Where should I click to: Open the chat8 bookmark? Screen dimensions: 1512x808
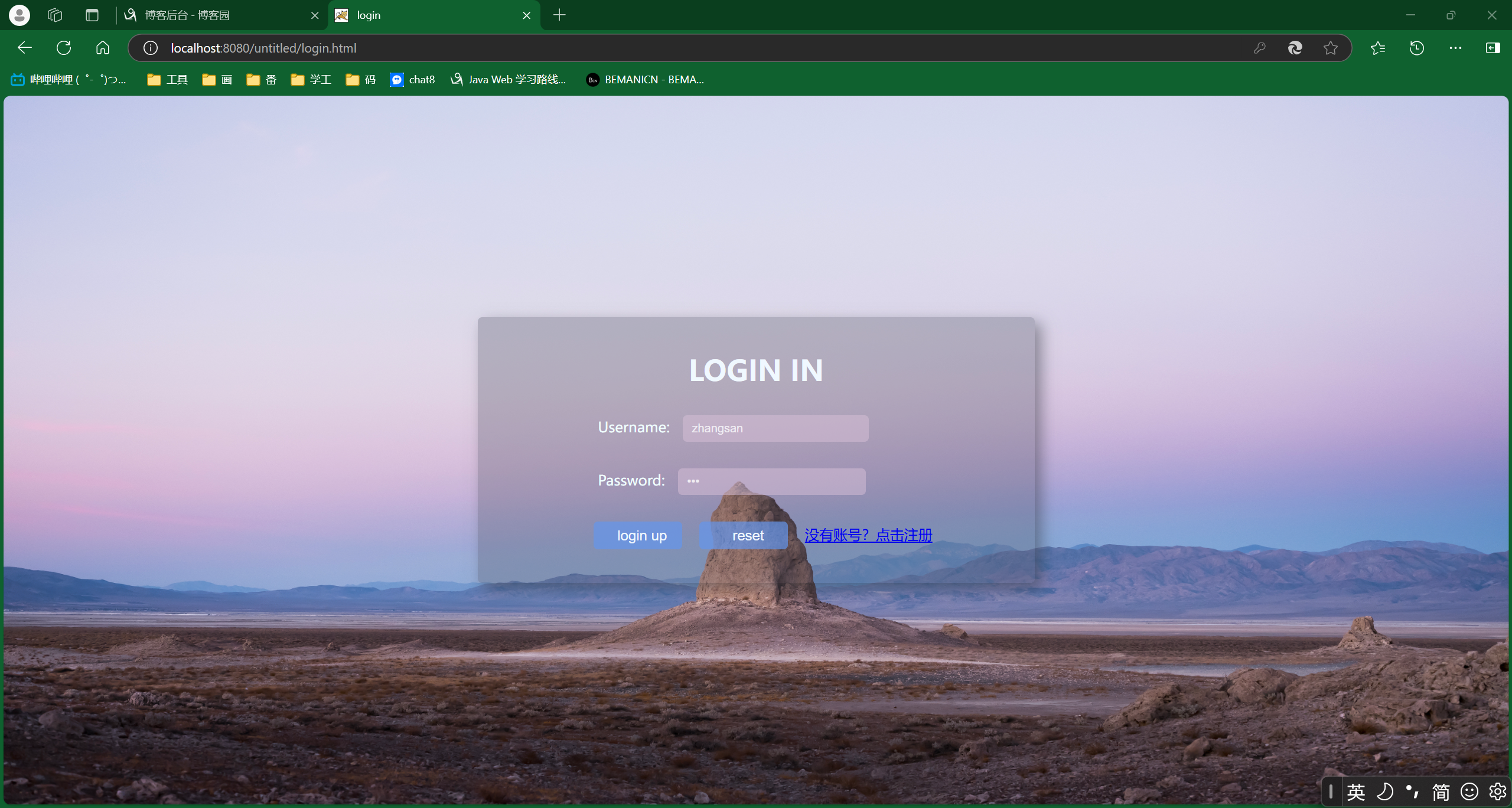click(413, 80)
